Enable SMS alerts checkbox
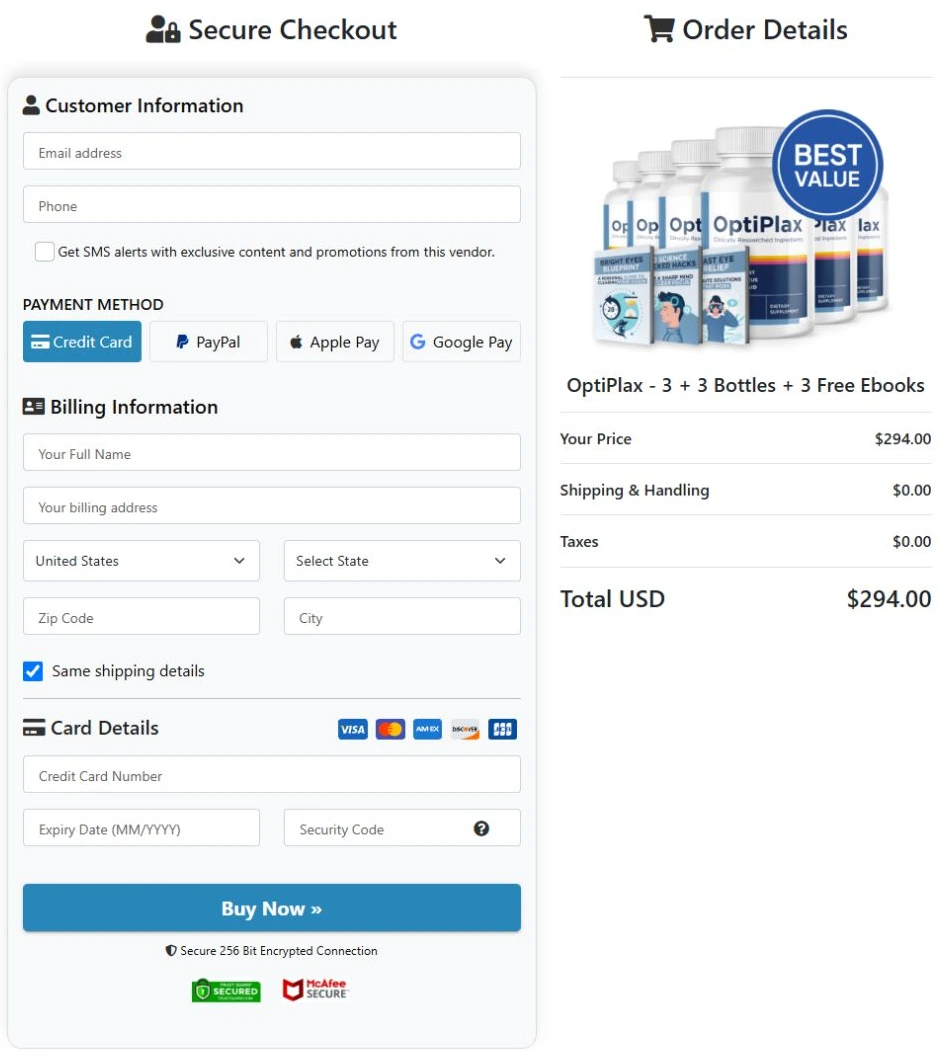Viewport: 940px width, 1057px height. [x=45, y=251]
